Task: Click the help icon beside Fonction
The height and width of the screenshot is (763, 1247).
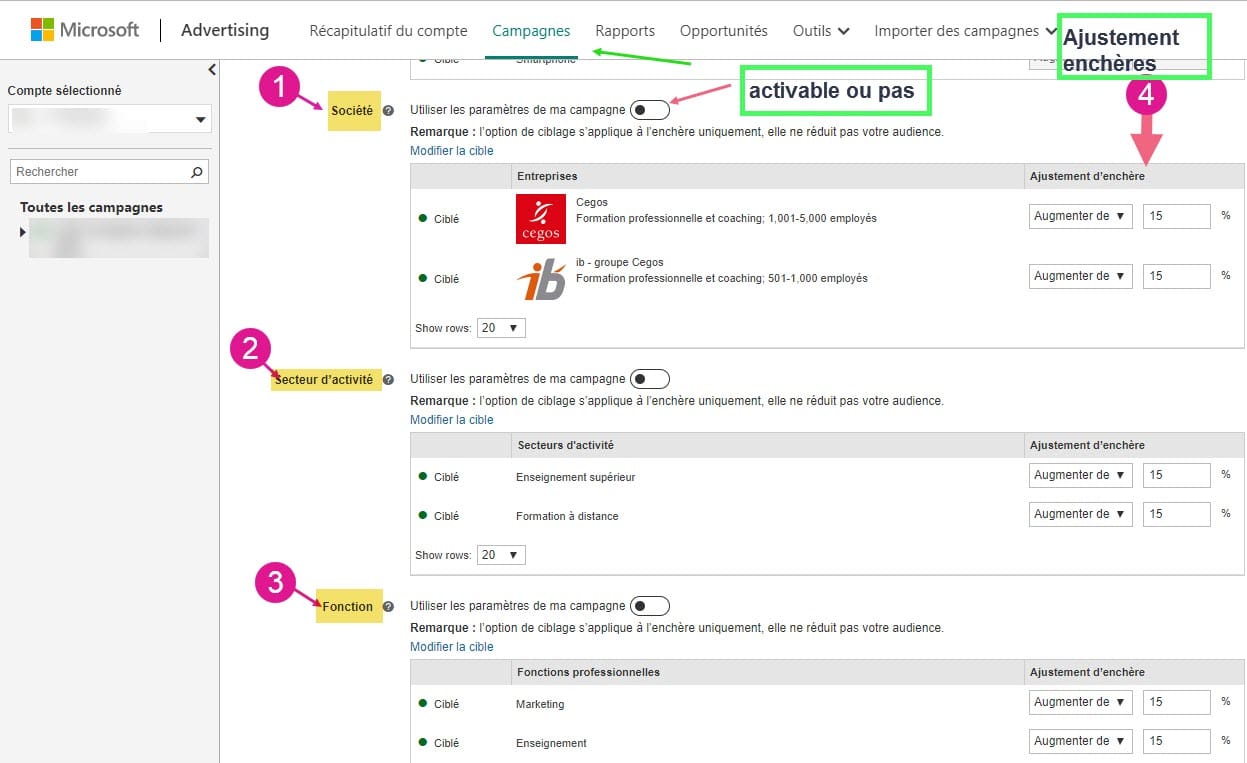Action: (389, 606)
